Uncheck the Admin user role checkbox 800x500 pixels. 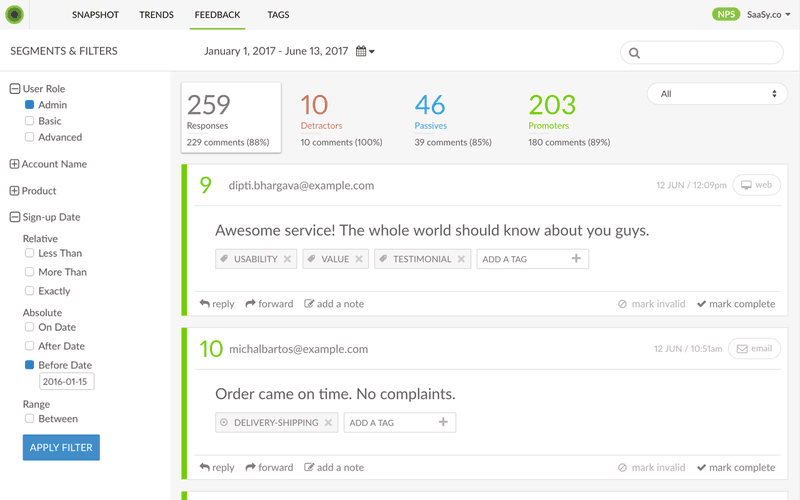(x=30, y=105)
